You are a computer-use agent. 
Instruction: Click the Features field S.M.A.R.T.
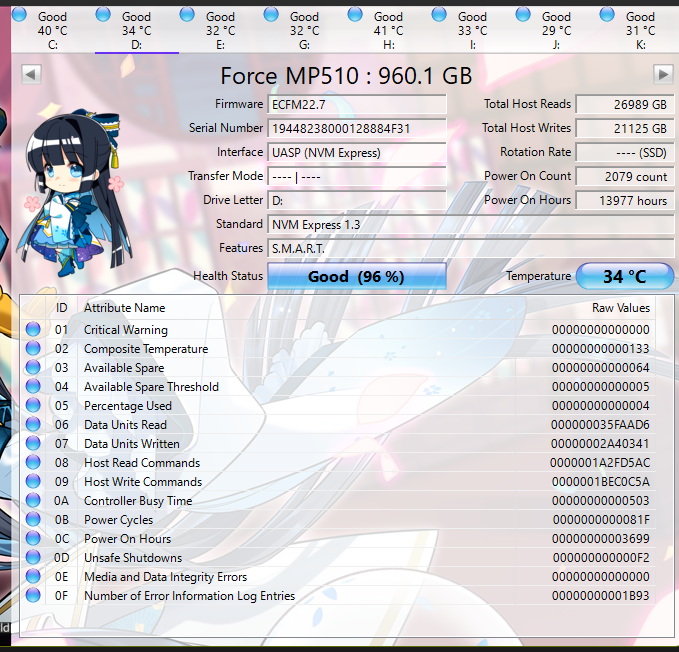pyautogui.click(x=471, y=249)
